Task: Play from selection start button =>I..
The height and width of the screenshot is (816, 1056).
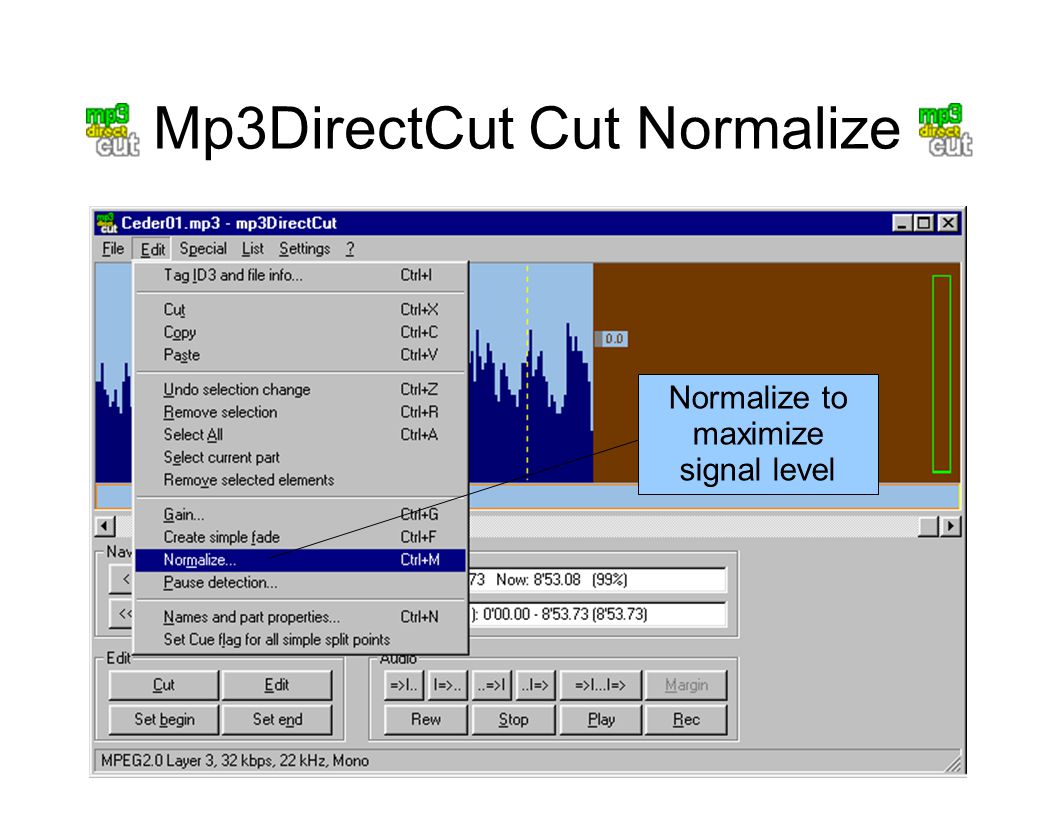Action: pyautogui.click(x=403, y=685)
